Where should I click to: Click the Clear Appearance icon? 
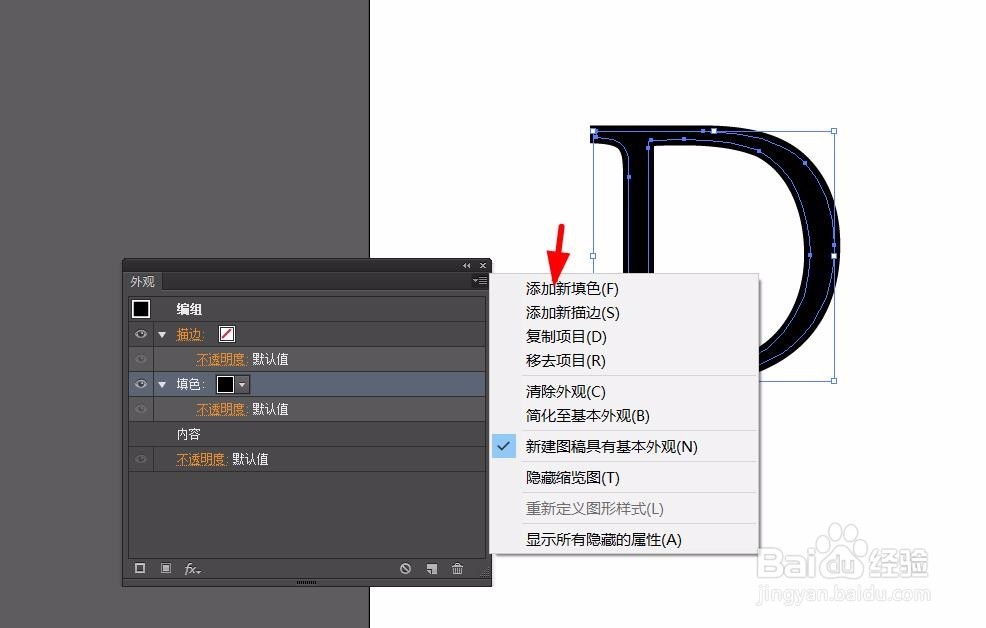tap(405, 568)
